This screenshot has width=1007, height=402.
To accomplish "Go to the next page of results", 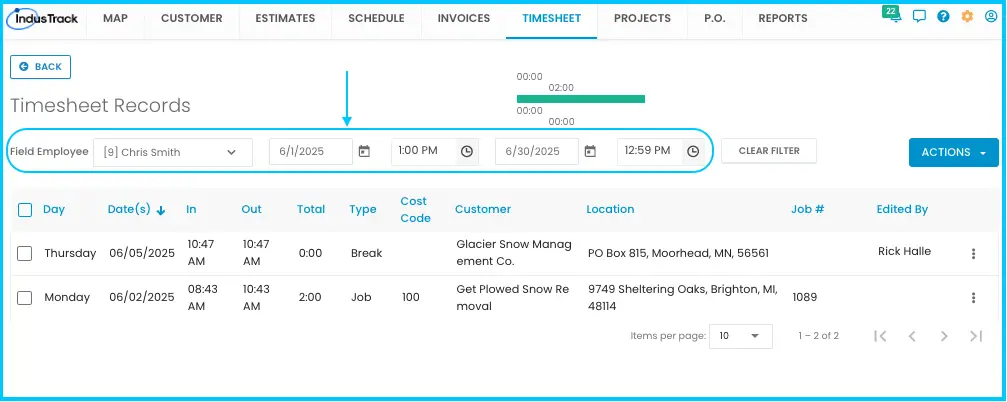I will (943, 336).
